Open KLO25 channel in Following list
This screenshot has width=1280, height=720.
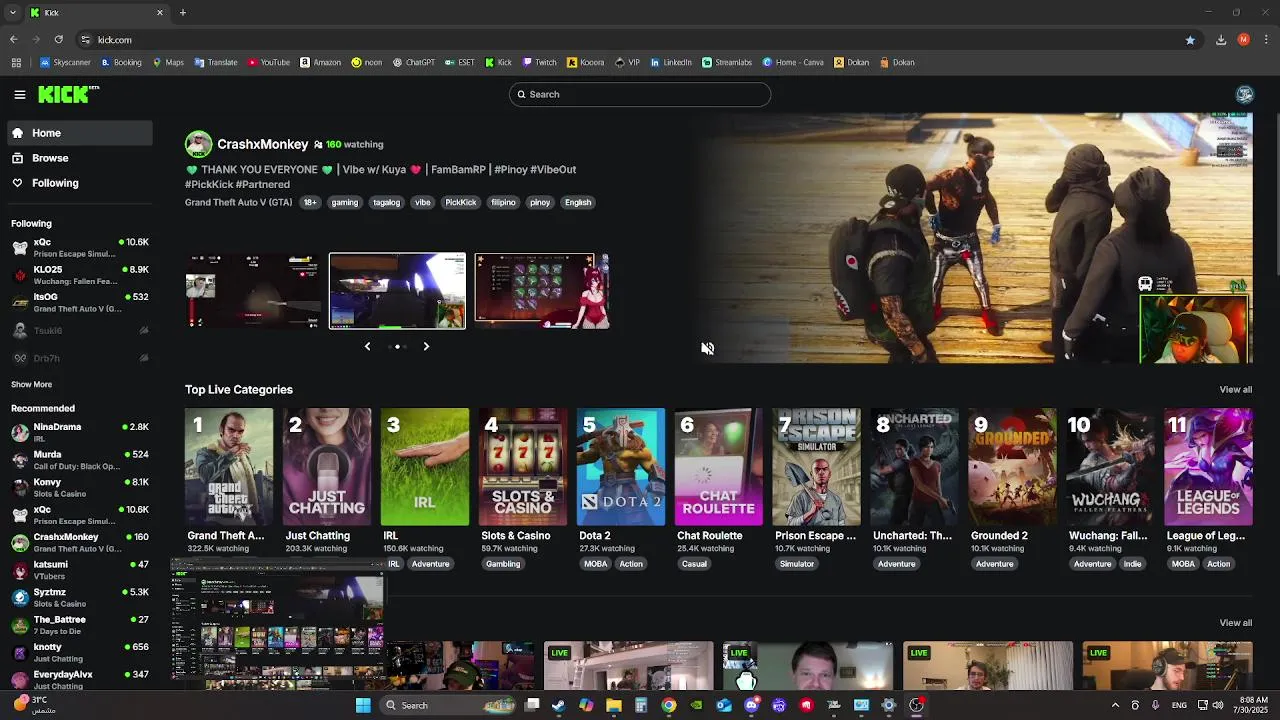point(78,275)
